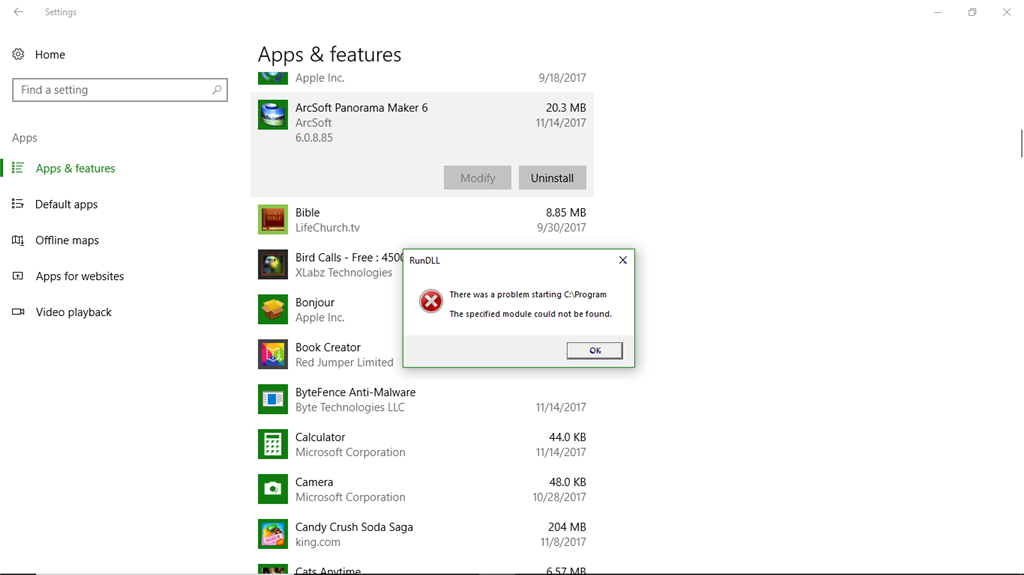Click the 44.0 KB Calculator size
This screenshot has height=575, width=1024.
point(567,436)
